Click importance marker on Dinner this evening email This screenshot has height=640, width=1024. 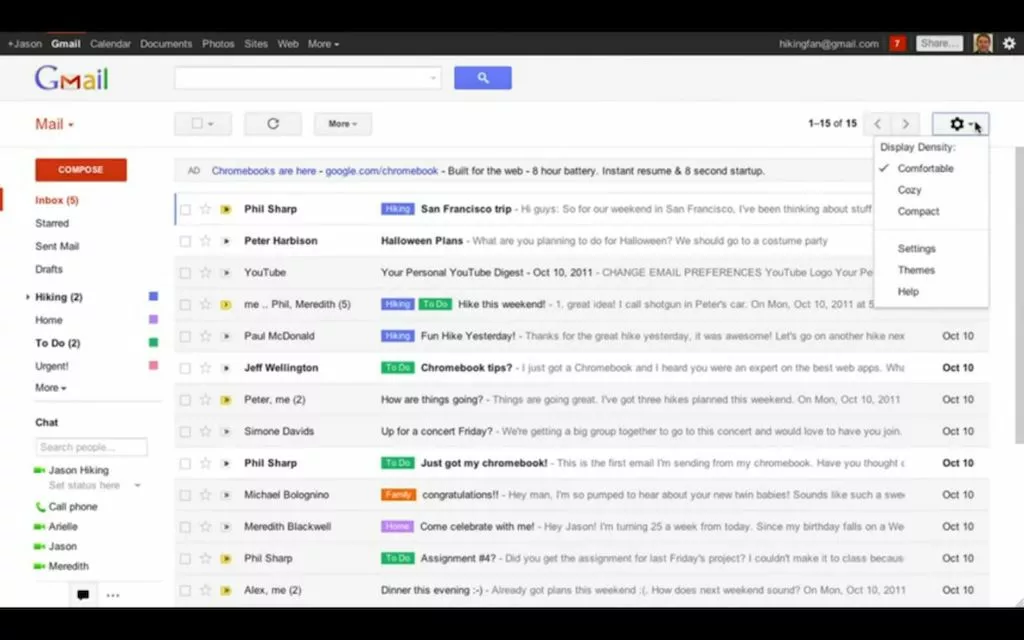226,590
